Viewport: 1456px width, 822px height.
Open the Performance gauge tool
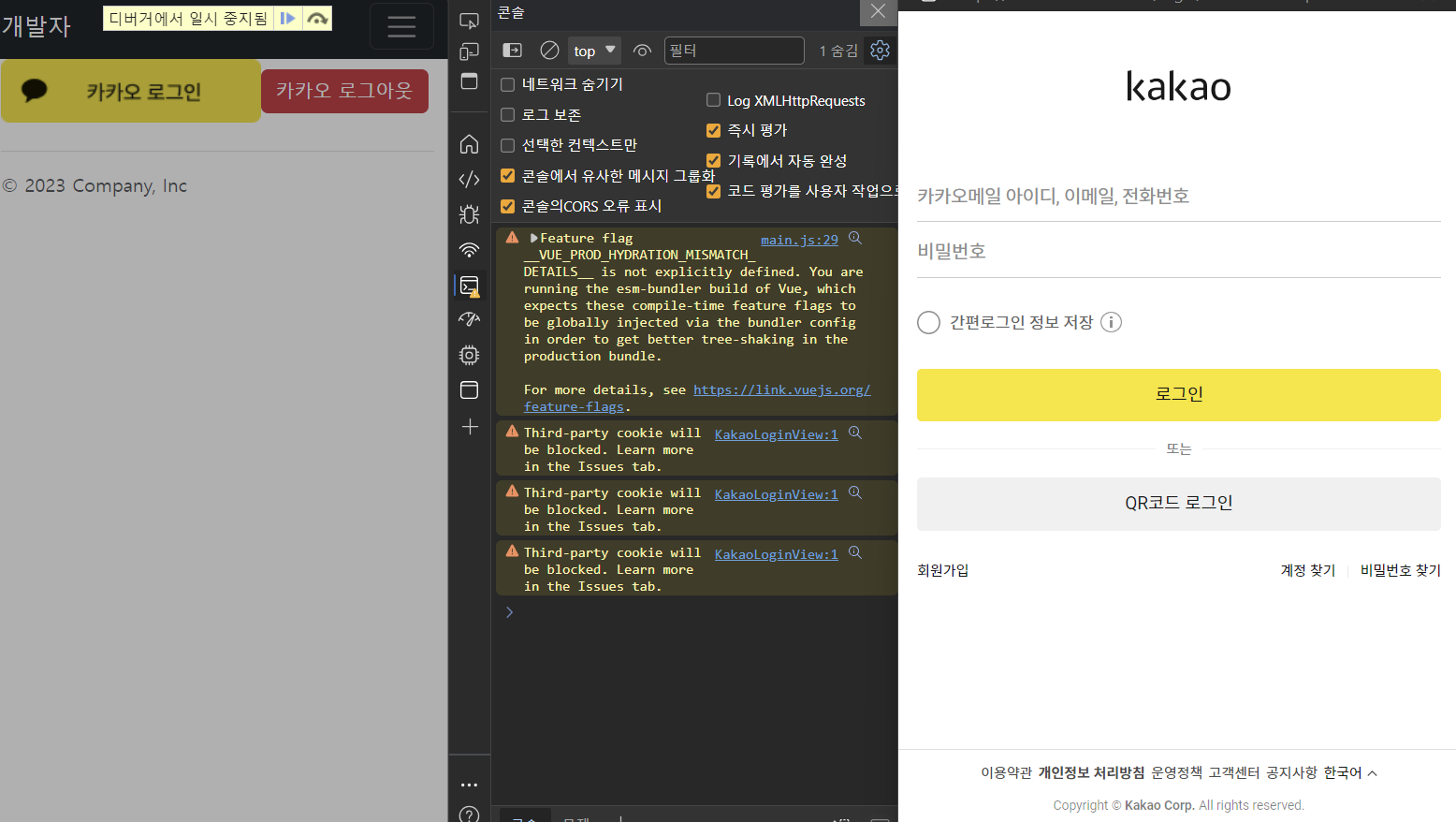click(x=470, y=319)
